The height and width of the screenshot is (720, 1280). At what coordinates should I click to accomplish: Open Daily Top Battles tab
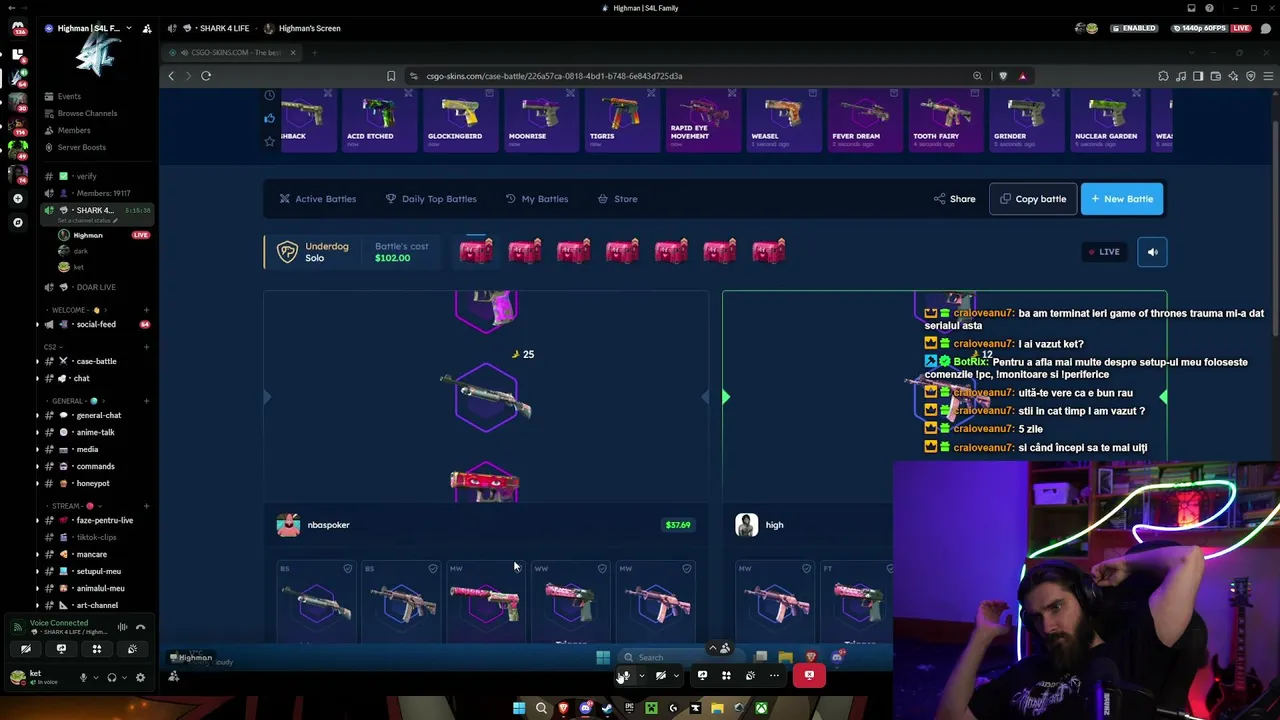pos(431,199)
